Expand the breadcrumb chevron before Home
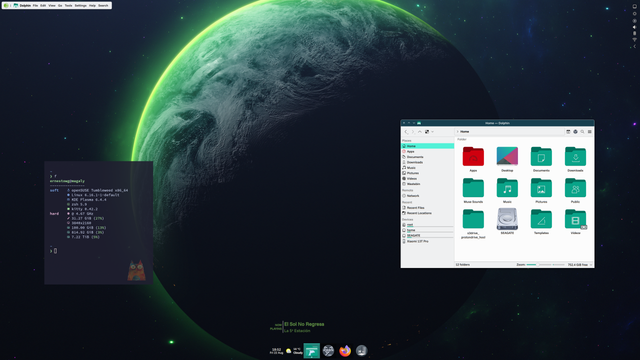The width and height of the screenshot is (640, 360). pyautogui.click(x=458, y=132)
